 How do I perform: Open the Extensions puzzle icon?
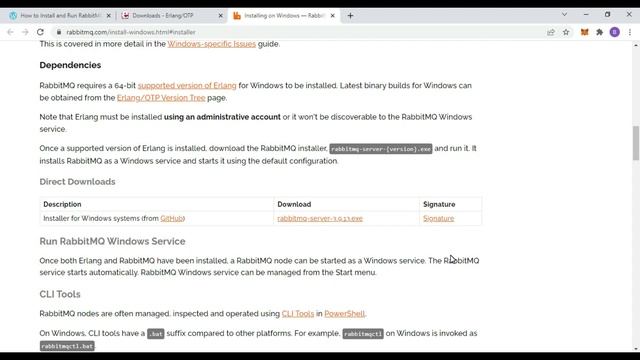pyautogui.click(x=600, y=32)
